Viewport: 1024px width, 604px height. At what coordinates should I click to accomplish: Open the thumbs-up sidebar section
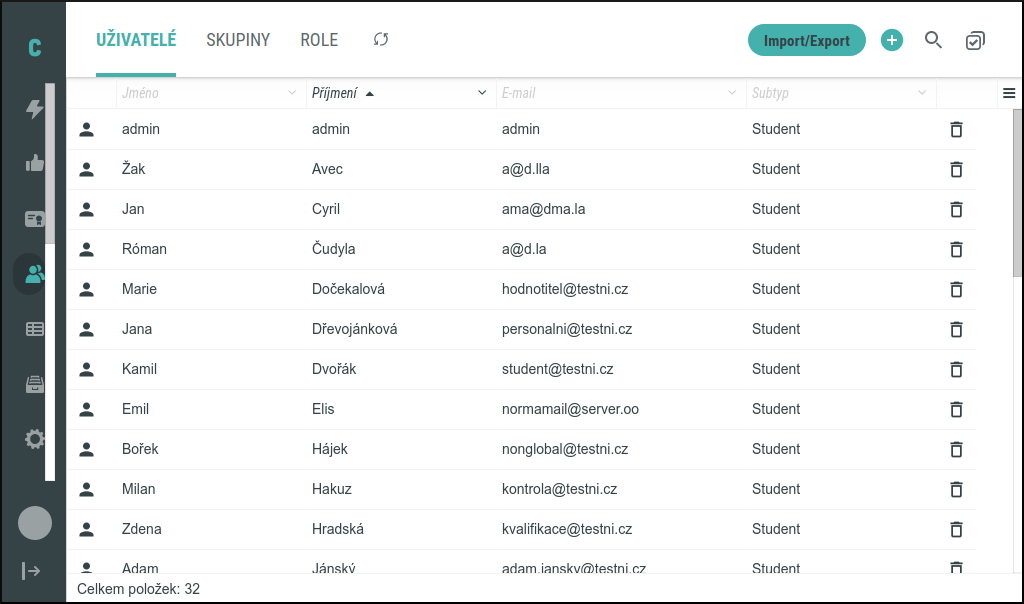[35, 163]
